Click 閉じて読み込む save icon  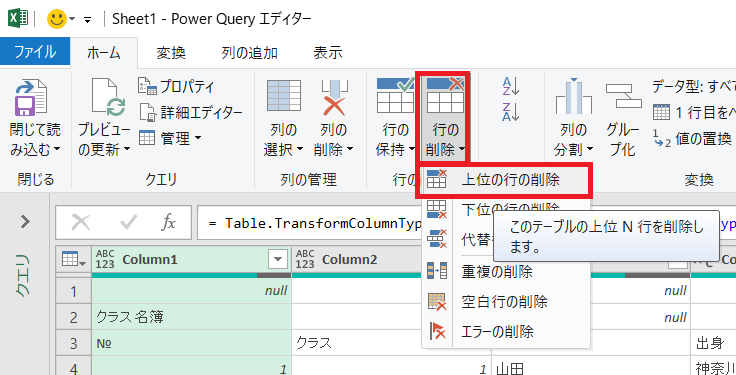(31, 97)
